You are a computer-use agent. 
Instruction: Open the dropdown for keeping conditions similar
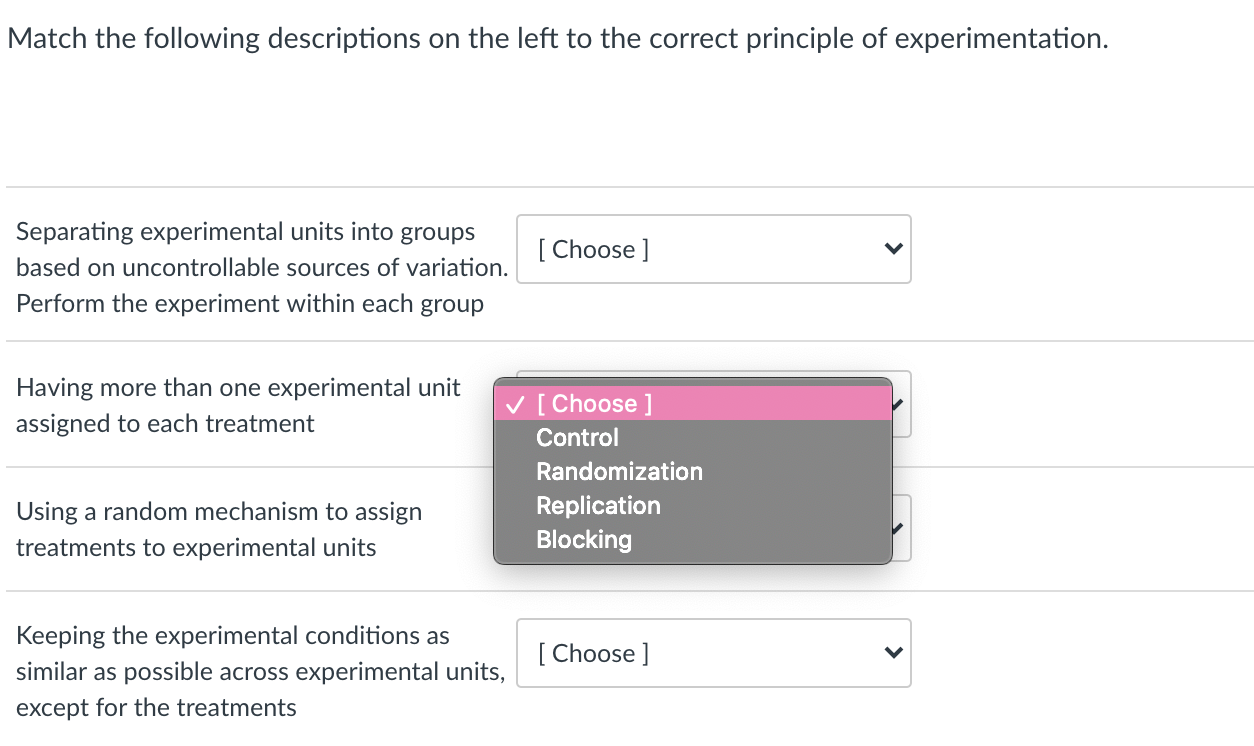pyautogui.click(x=713, y=653)
